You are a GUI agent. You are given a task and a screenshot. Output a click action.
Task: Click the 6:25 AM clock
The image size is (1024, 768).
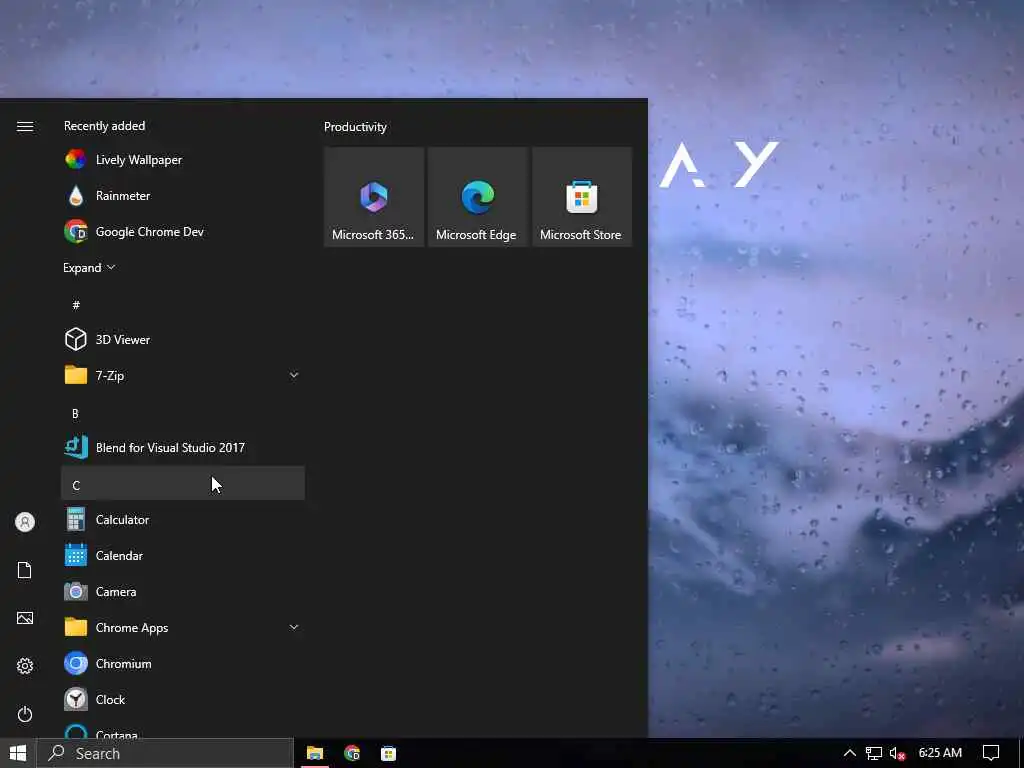[x=940, y=753]
